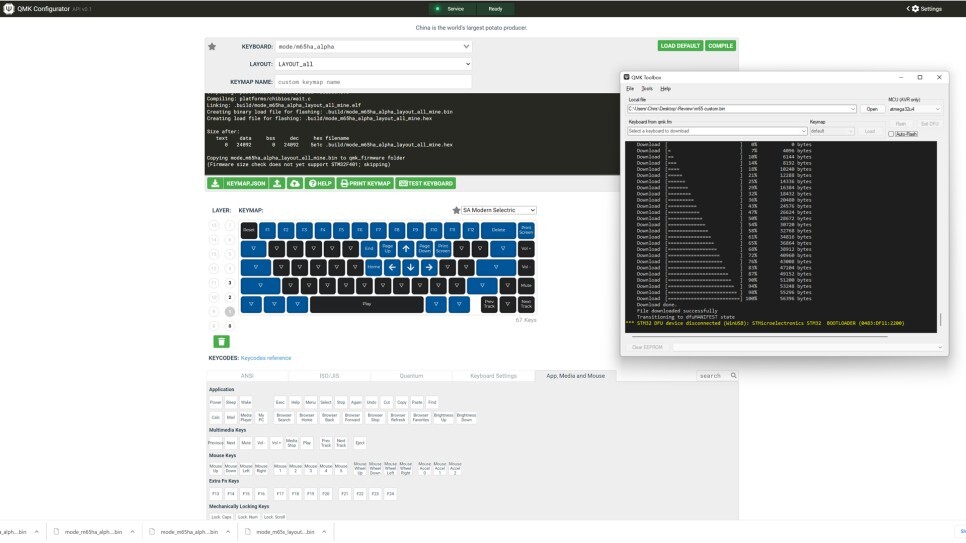Viewport: 966px width, 543px height.
Task: Open Keymap default dropdown in Toolbox
Action: pyautogui.click(x=832, y=131)
